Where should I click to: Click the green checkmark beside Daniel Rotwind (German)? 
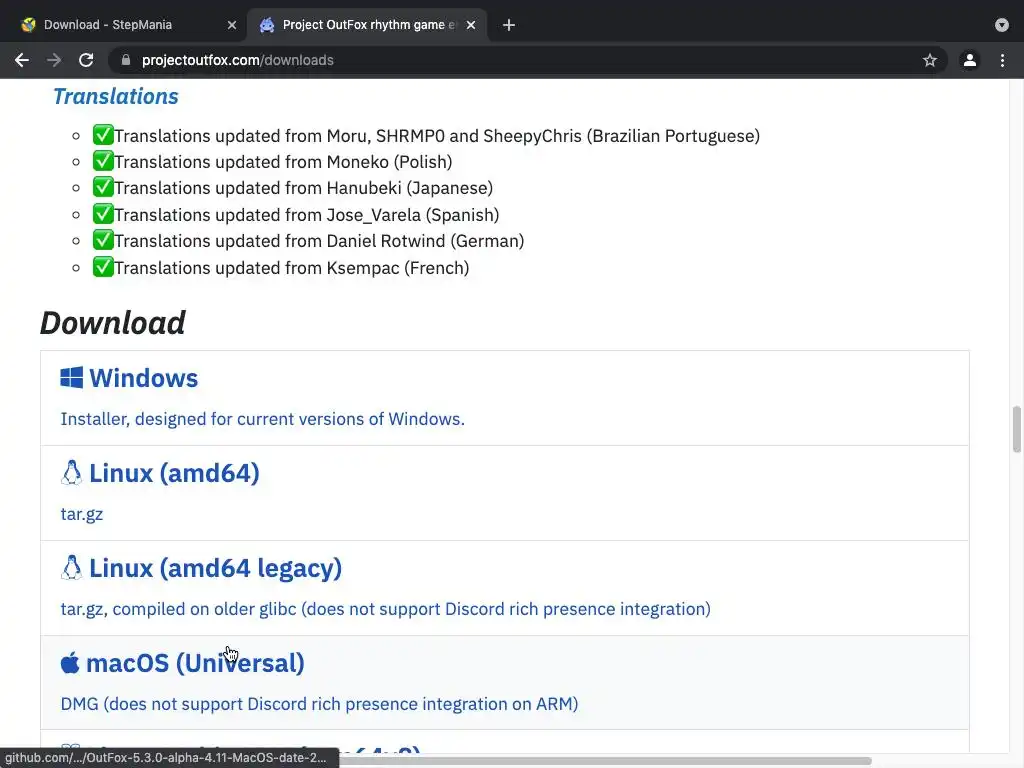(x=103, y=240)
